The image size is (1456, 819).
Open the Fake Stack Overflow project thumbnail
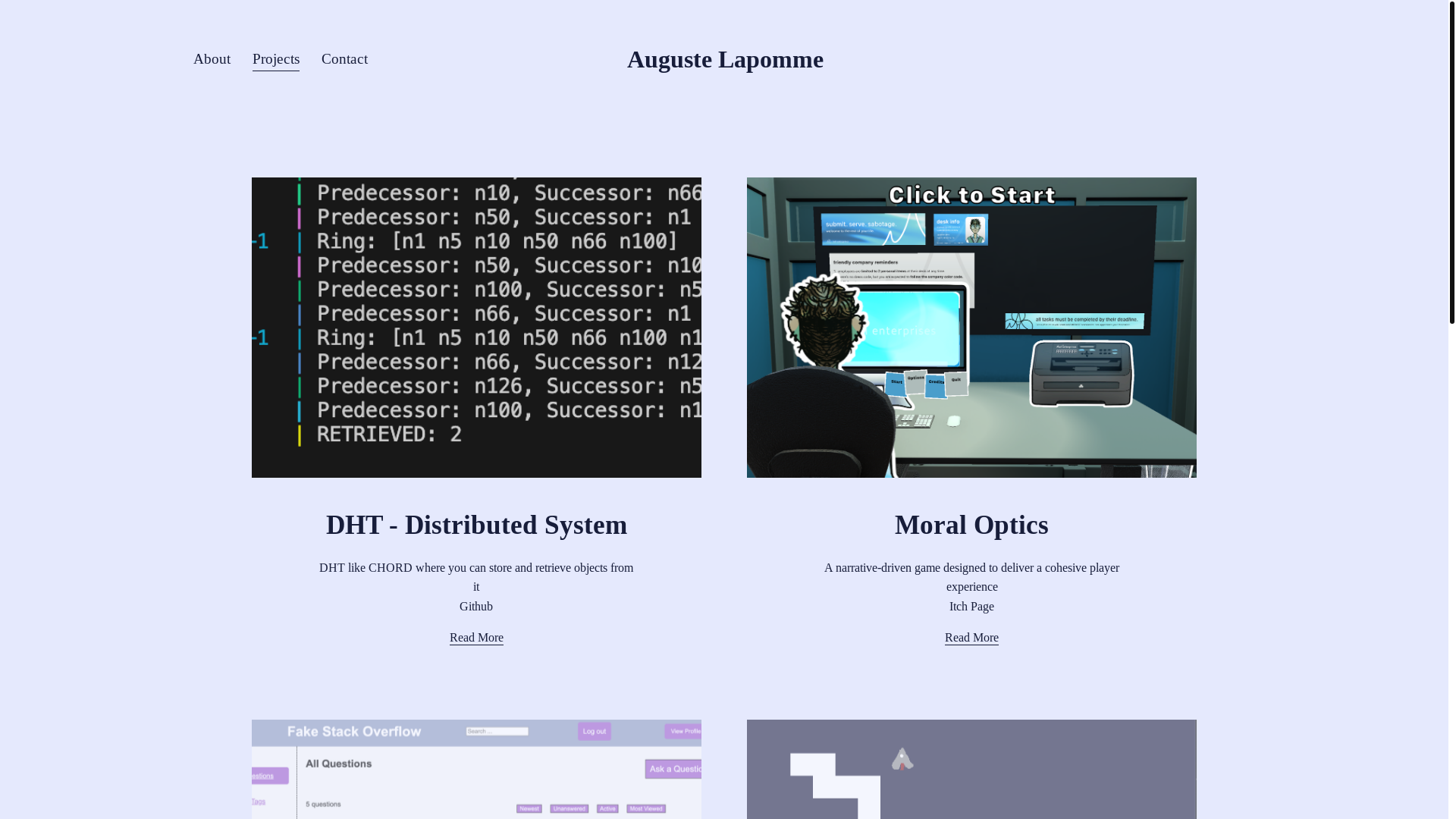(476, 769)
